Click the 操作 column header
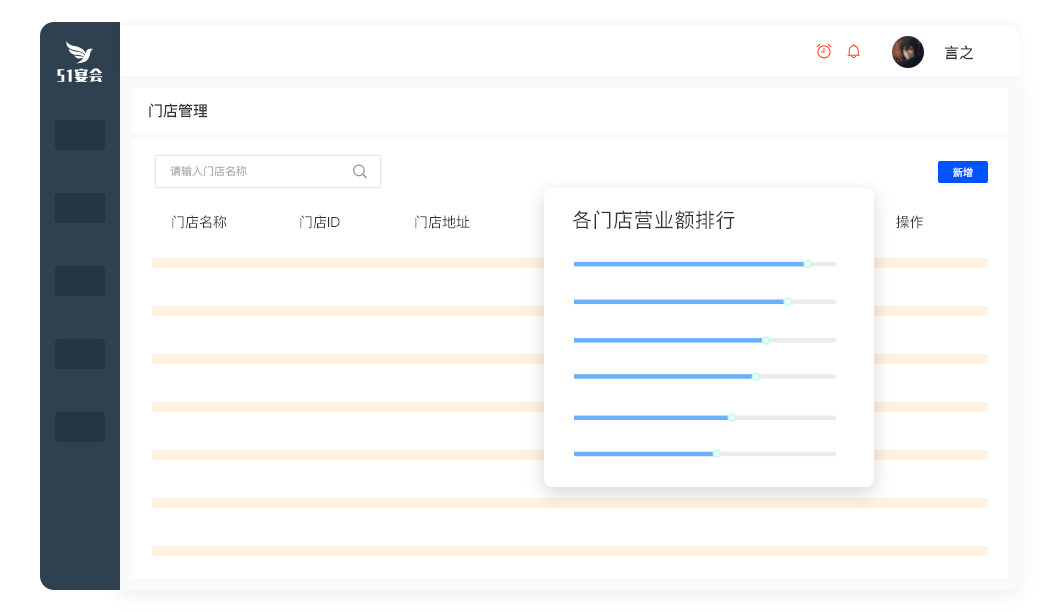The image size is (1060, 612). (x=908, y=222)
